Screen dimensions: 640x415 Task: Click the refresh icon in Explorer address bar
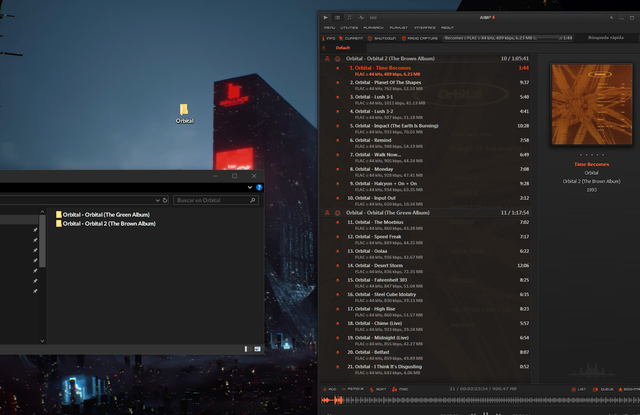click(x=165, y=200)
